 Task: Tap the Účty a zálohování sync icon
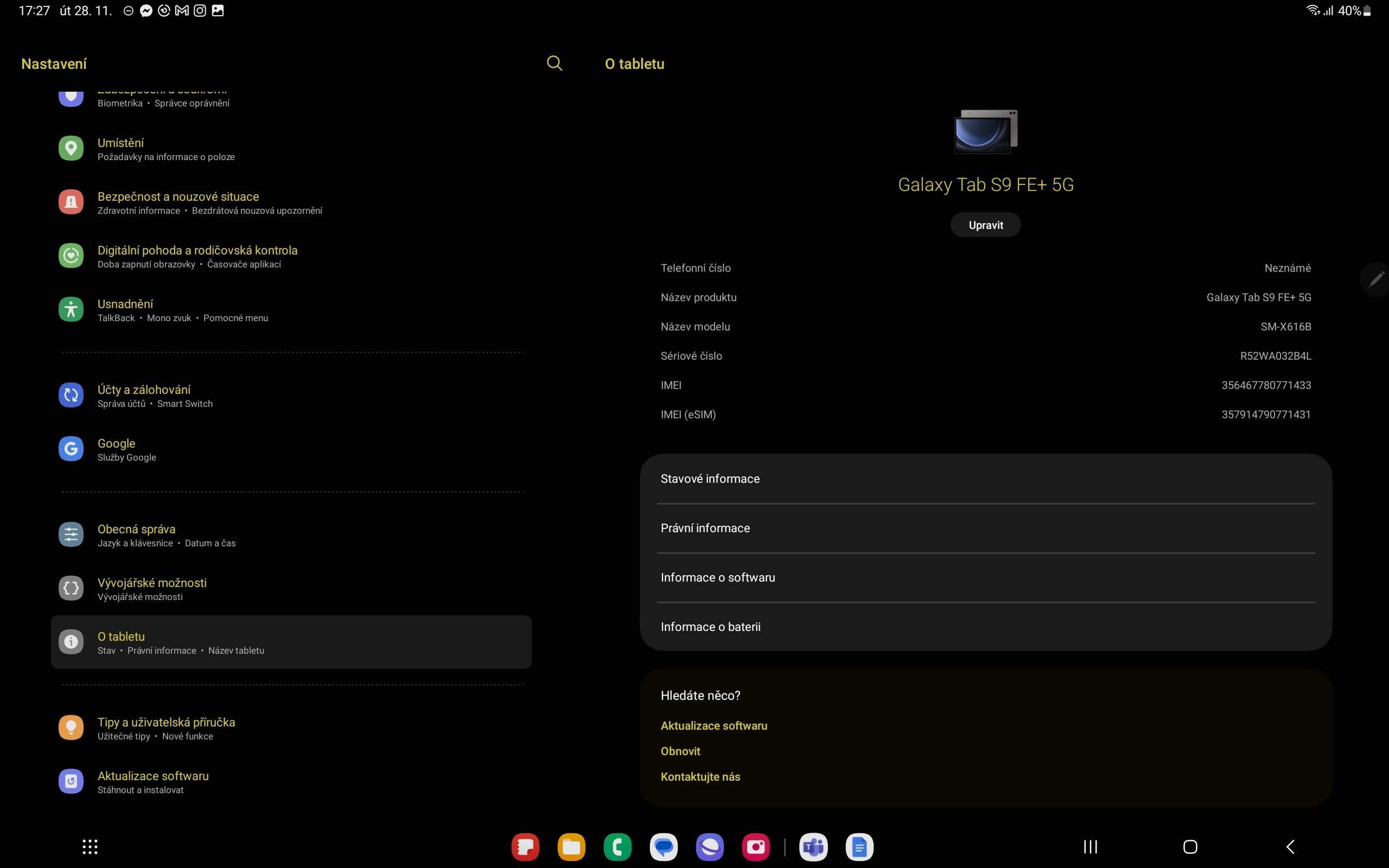click(71, 395)
